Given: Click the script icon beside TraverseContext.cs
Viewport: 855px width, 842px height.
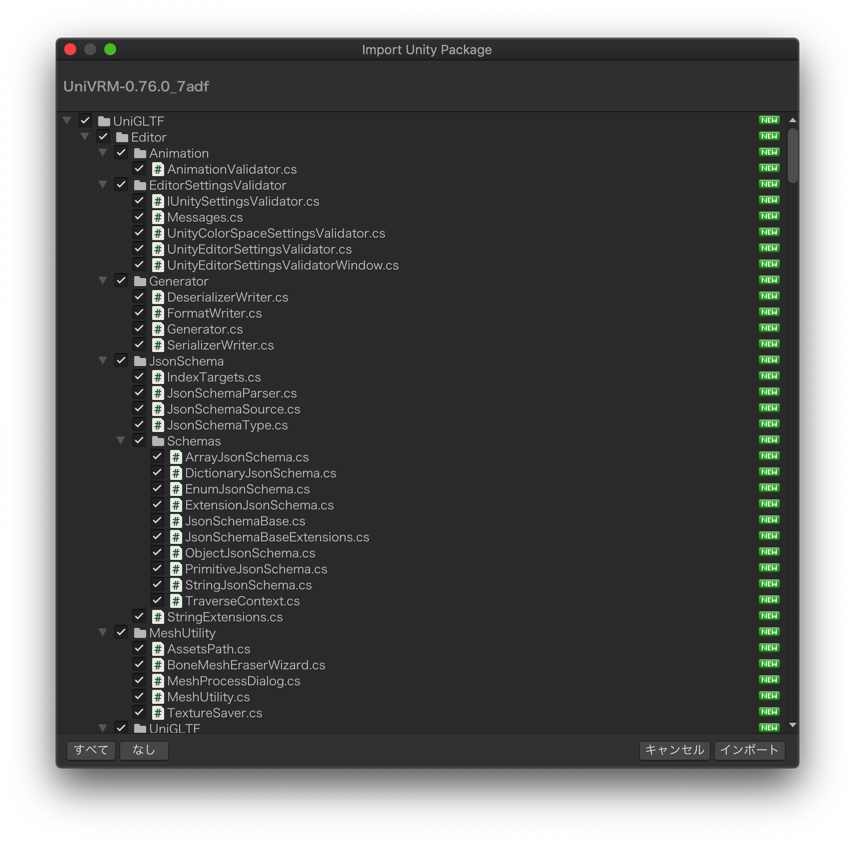Looking at the screenshot, I should pyautogui.click(x=176, y=601).
